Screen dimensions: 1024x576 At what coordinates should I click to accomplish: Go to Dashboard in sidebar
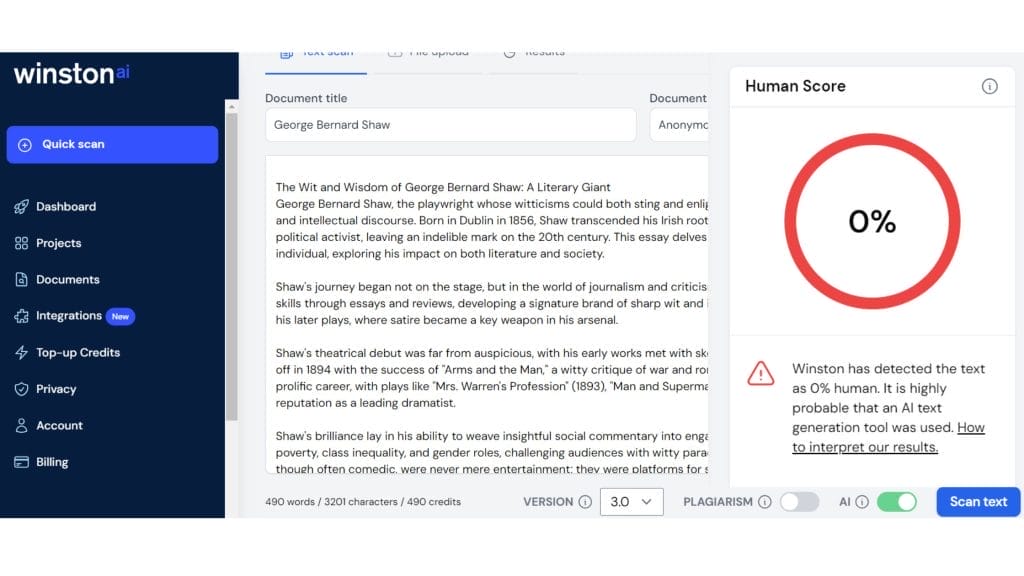pyautogui.click(x=66, y=206)
